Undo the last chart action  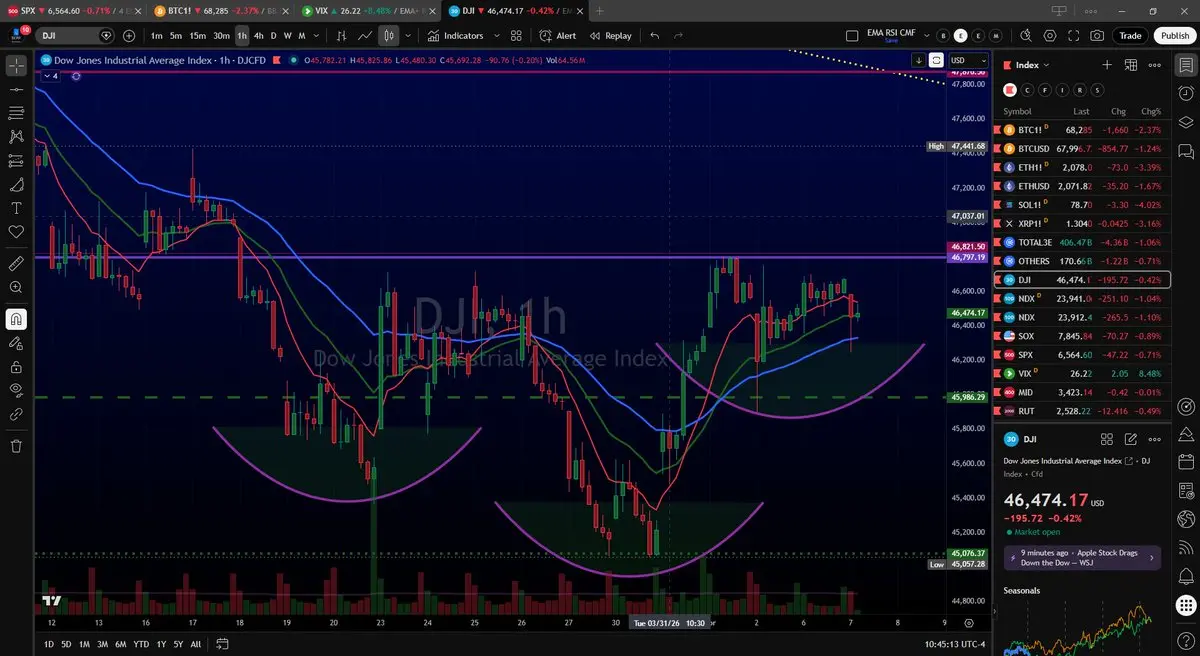(655, 35)
